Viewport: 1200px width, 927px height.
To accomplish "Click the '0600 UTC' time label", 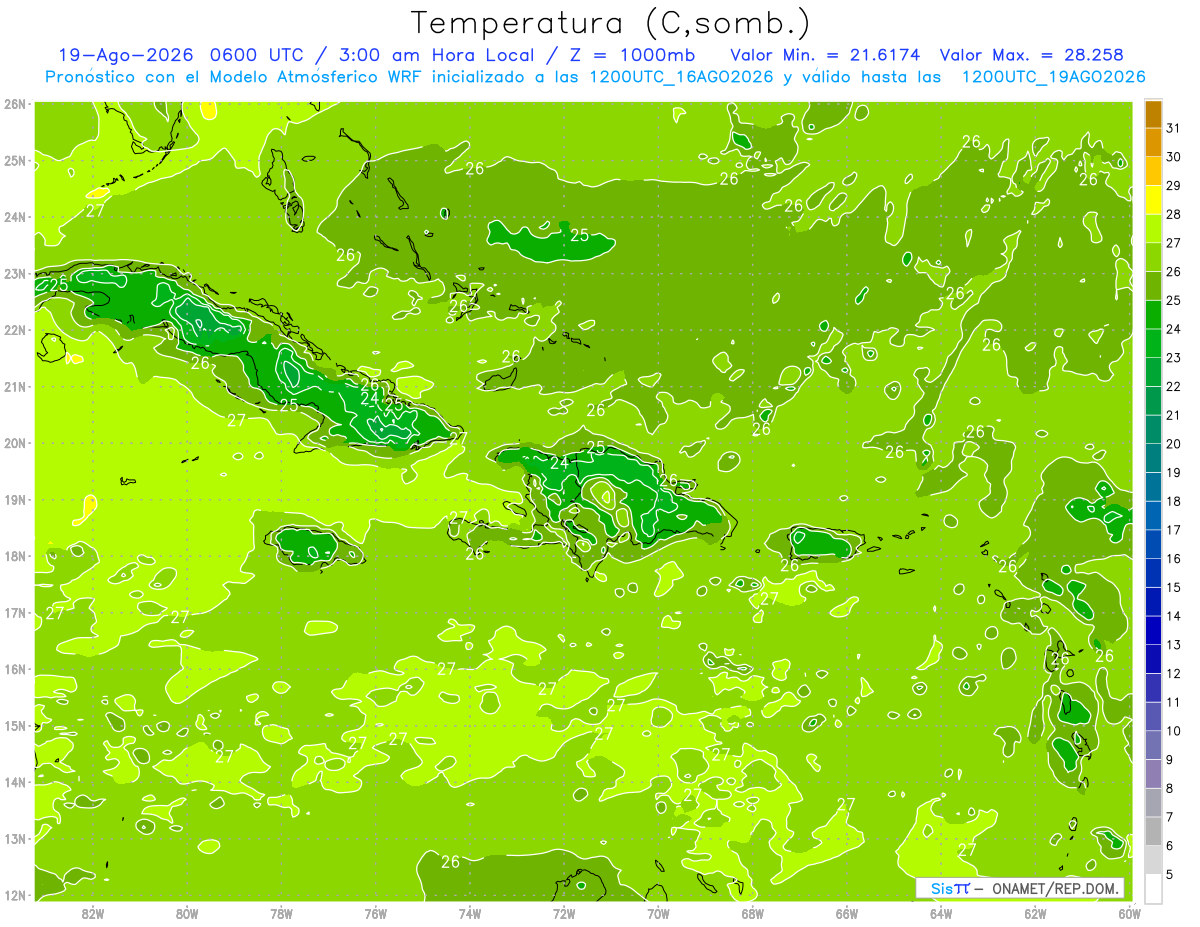I will coord(258,55).
